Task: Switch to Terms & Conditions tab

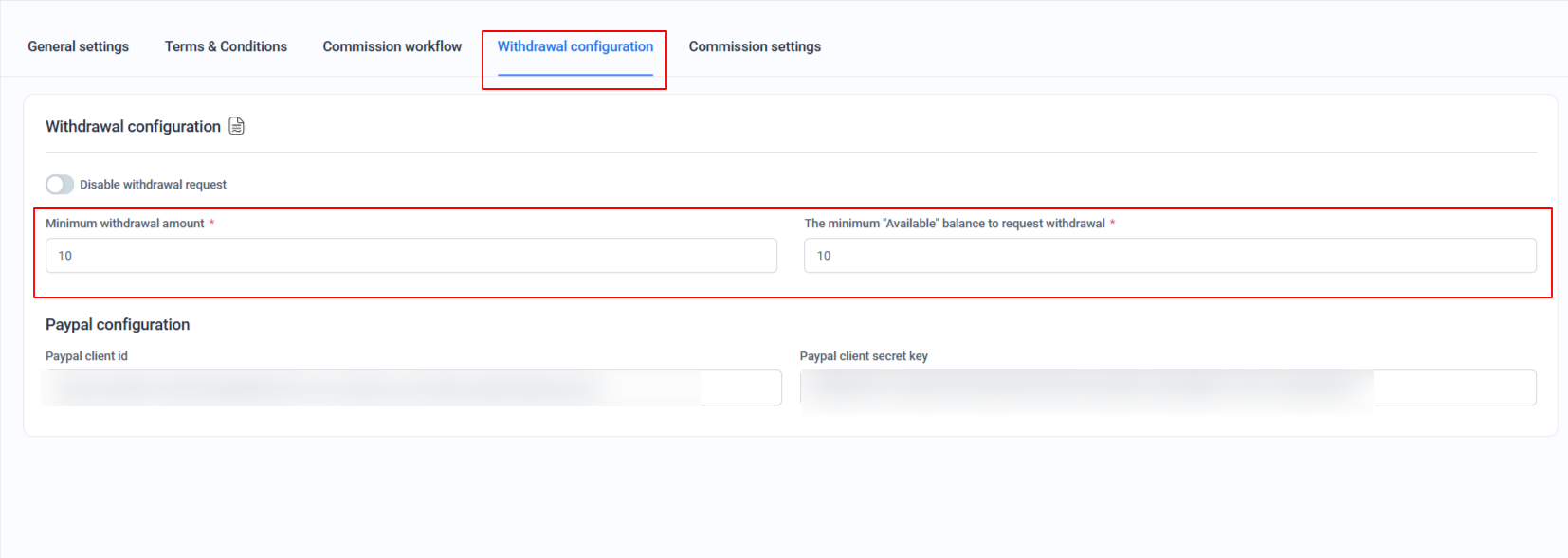Action: 226,46
